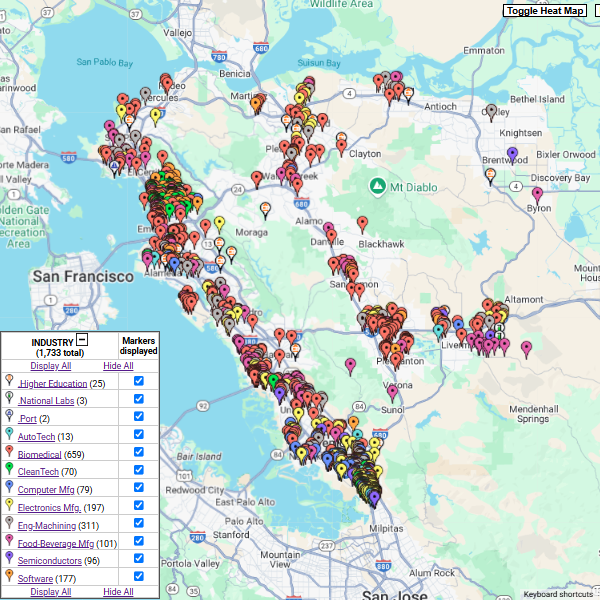Image resolution: width=600 pixels, height=600 pixels.
Task: Click the Biomedical legend pin icon
Action: 9,452
